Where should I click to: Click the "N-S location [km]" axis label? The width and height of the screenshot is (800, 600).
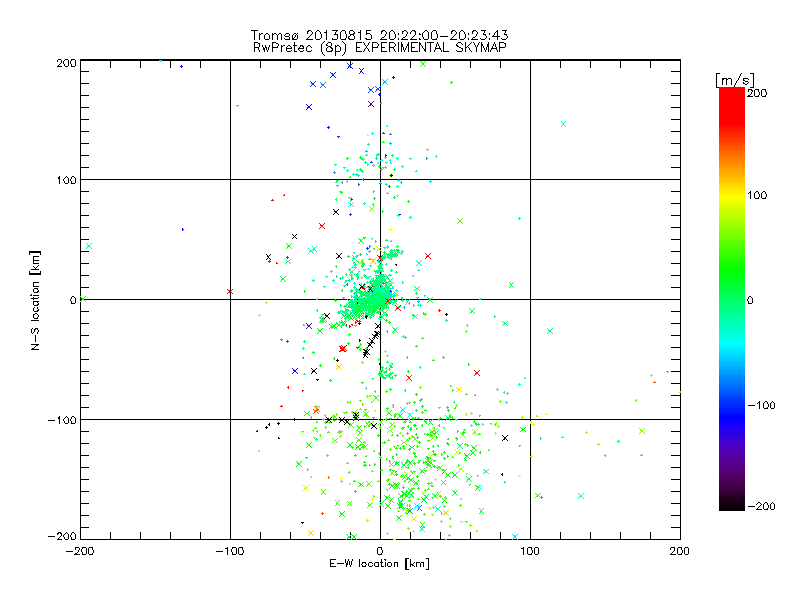coord(35,300)
